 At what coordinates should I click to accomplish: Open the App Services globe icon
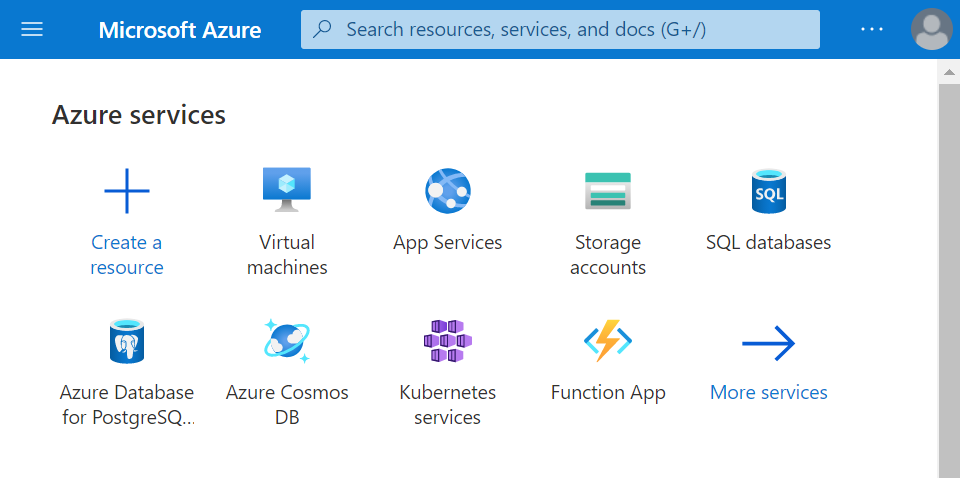(x=448, y=191)
